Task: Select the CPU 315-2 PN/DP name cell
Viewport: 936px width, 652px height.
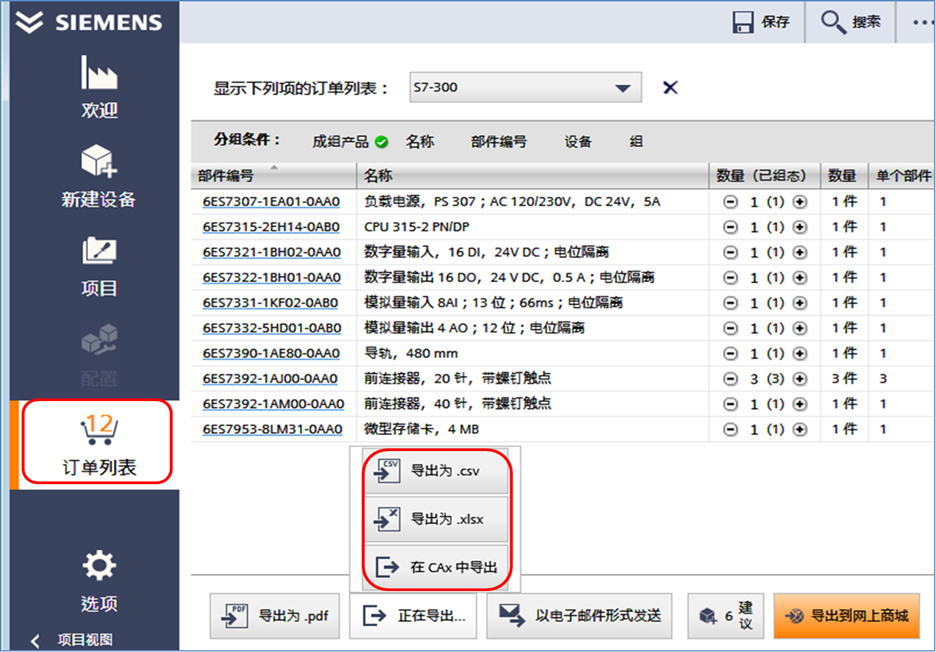Action: [x=532, y=227]
